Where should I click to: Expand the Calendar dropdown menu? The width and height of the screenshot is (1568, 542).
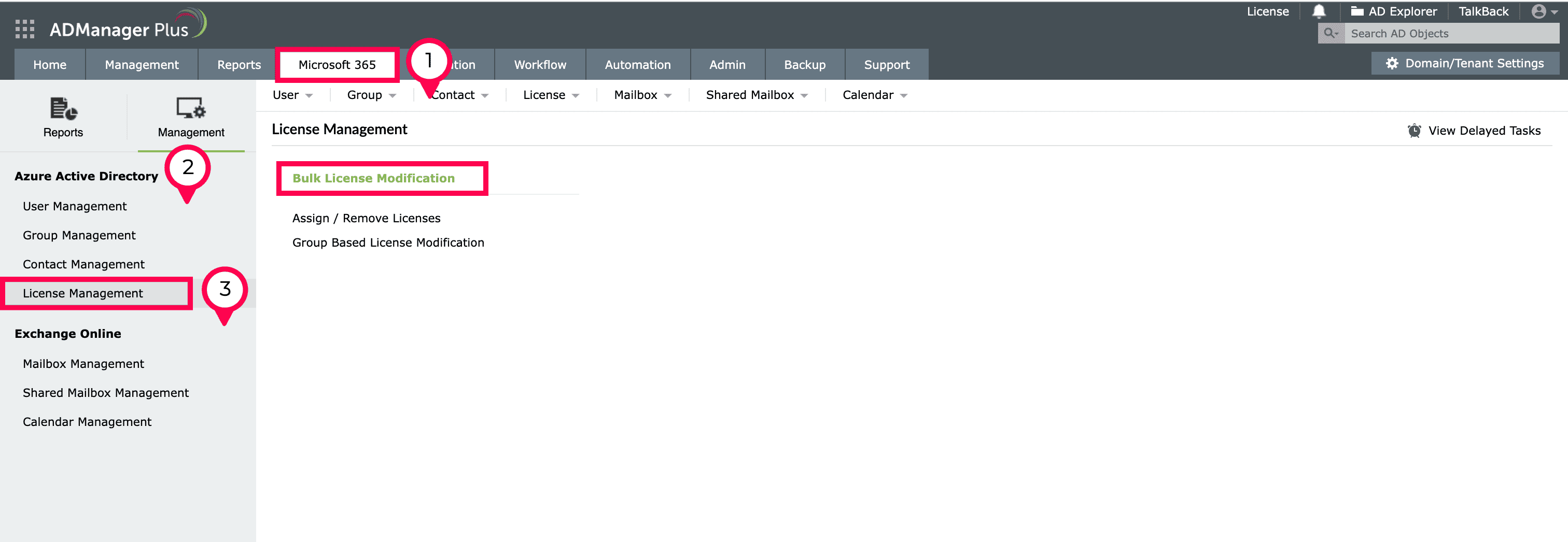875,95
